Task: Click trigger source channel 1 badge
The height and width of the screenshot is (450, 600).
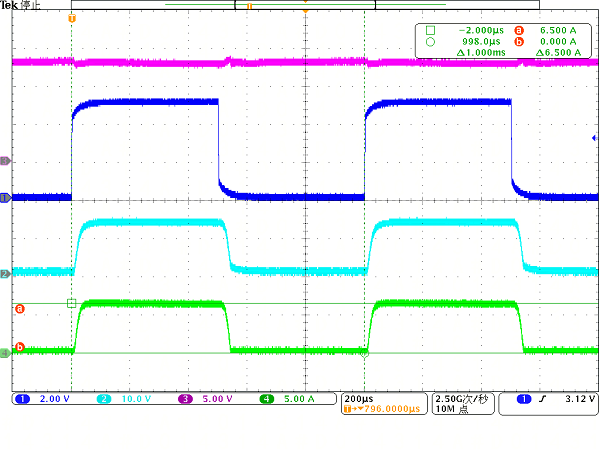Action: coord(524,399)
